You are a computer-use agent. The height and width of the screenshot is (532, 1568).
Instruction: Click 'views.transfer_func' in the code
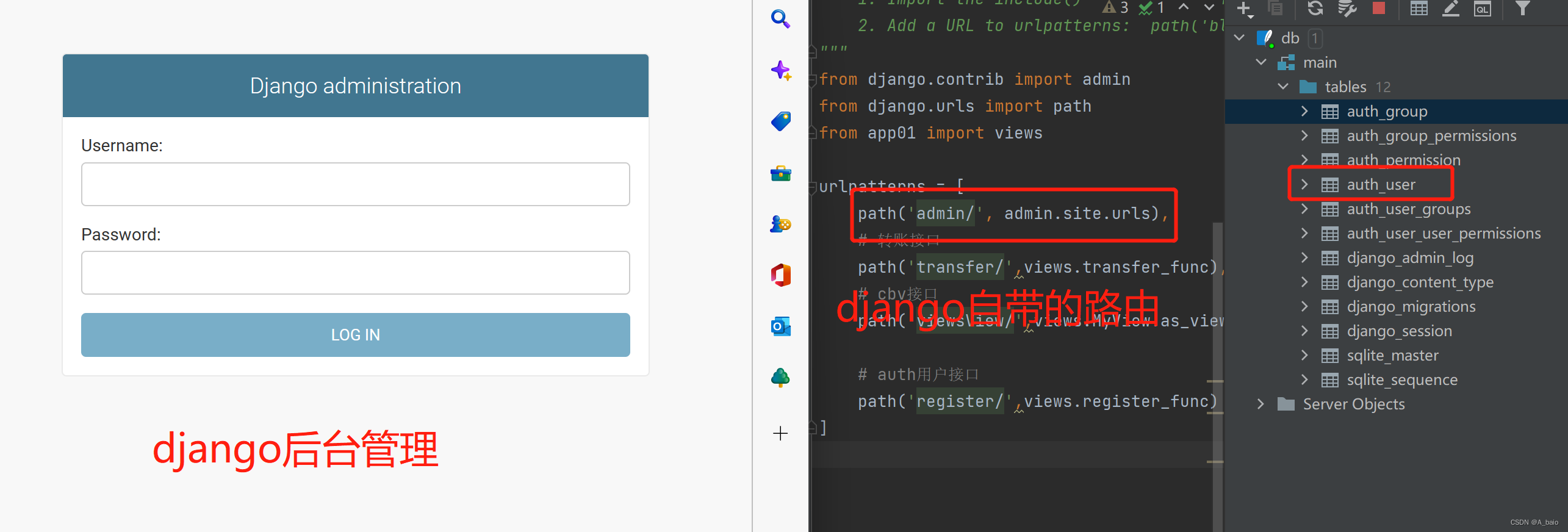click(x=1116, y=267)
